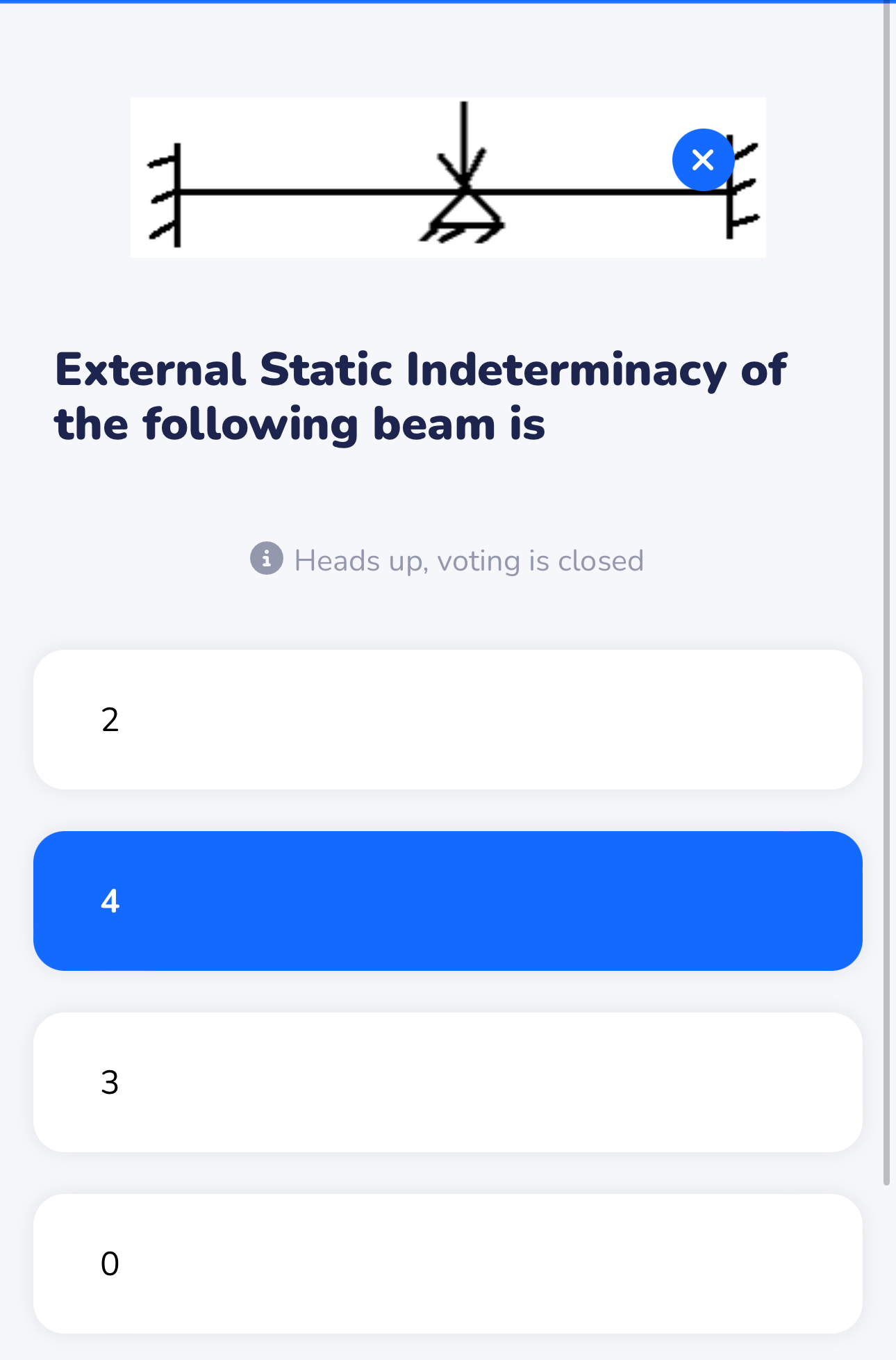
Task: Click the Heads up voting closed text
Action: click(x=468, y=560)
